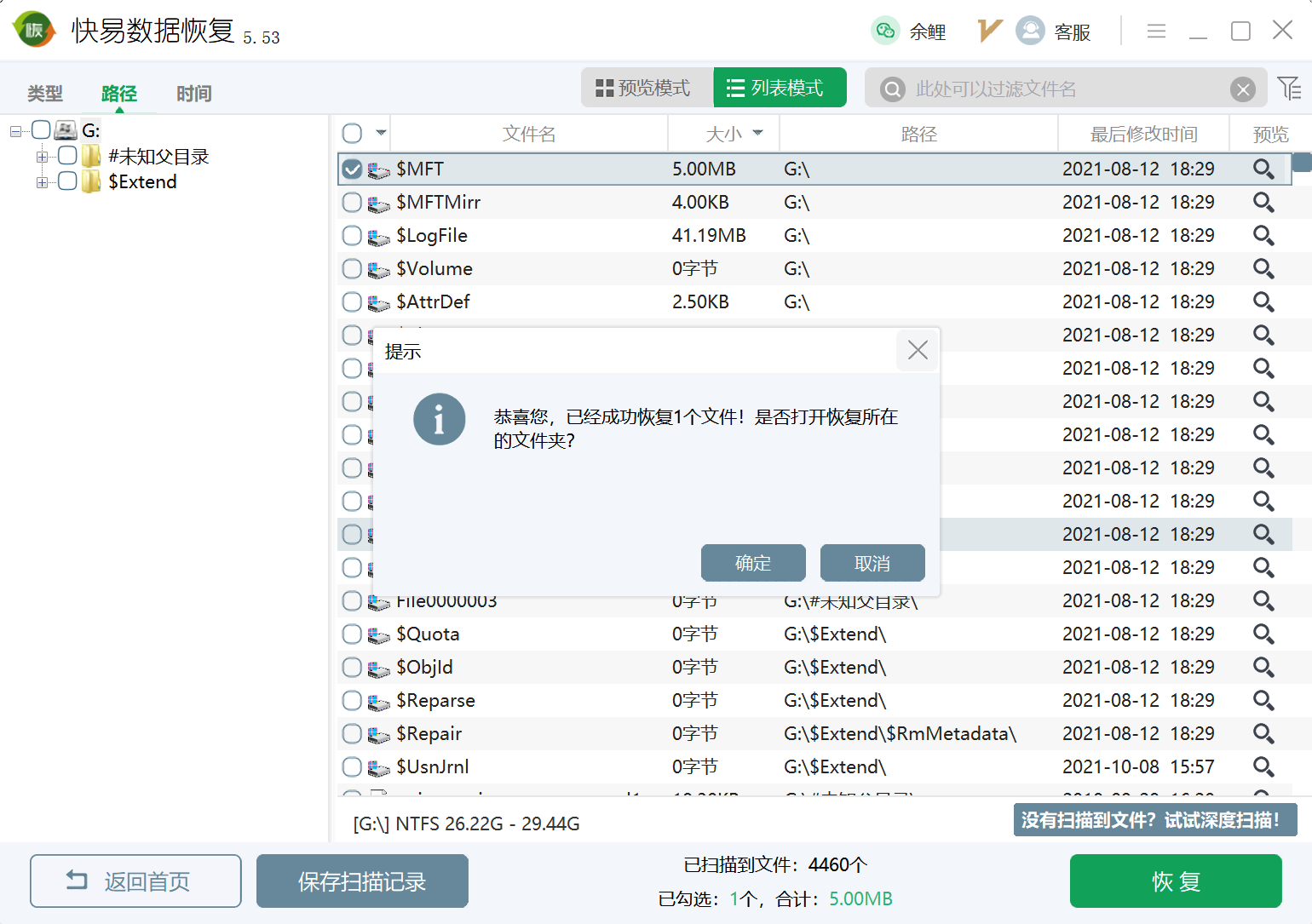Preview the $Volume file with magnifier icon
The image size is (1312, 924).
1263,269
